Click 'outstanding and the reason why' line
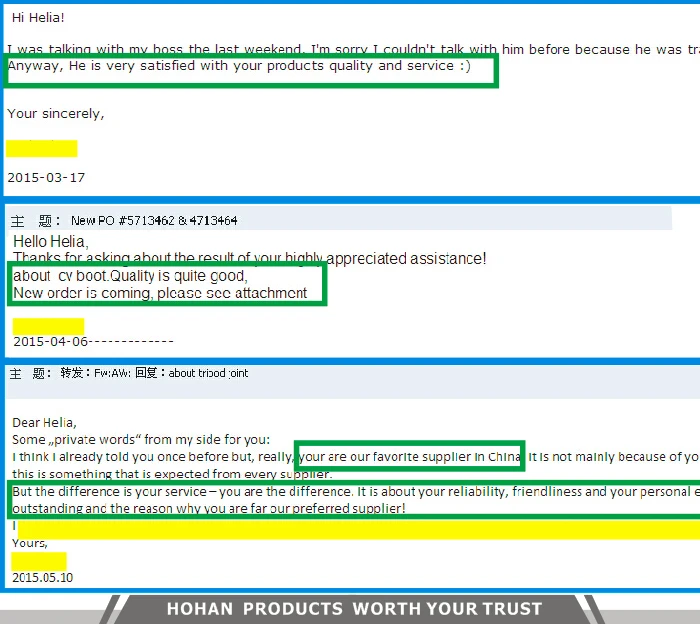 coord(209,508)
